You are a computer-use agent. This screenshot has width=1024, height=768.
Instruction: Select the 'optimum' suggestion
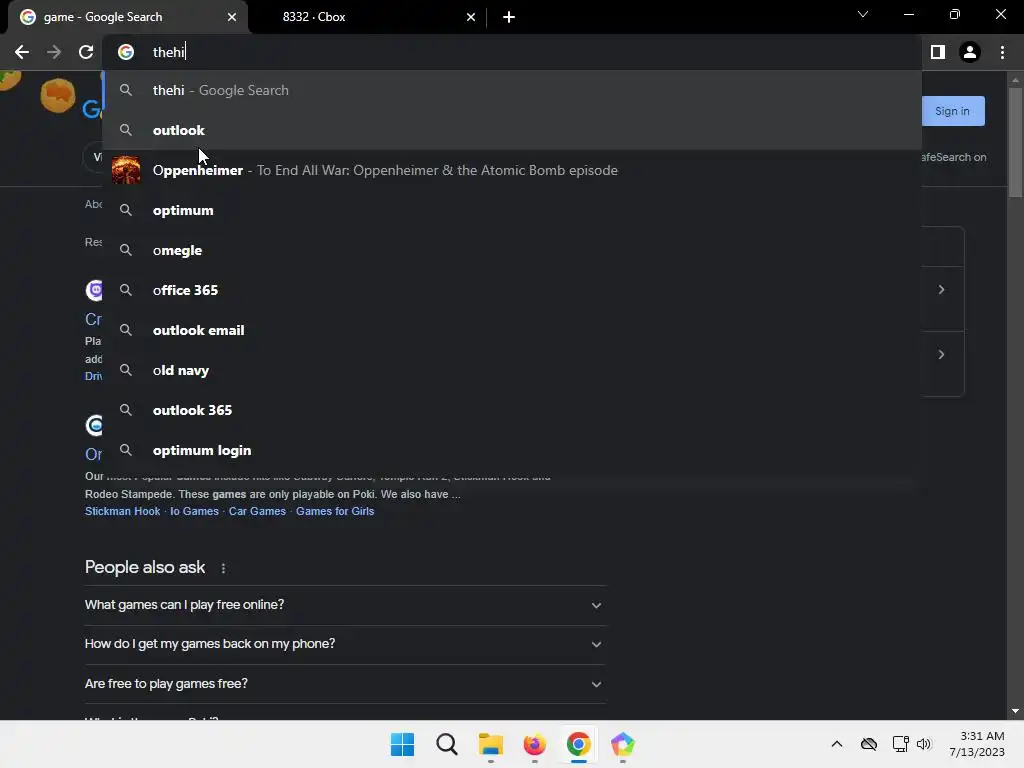[x=512, y=210]
